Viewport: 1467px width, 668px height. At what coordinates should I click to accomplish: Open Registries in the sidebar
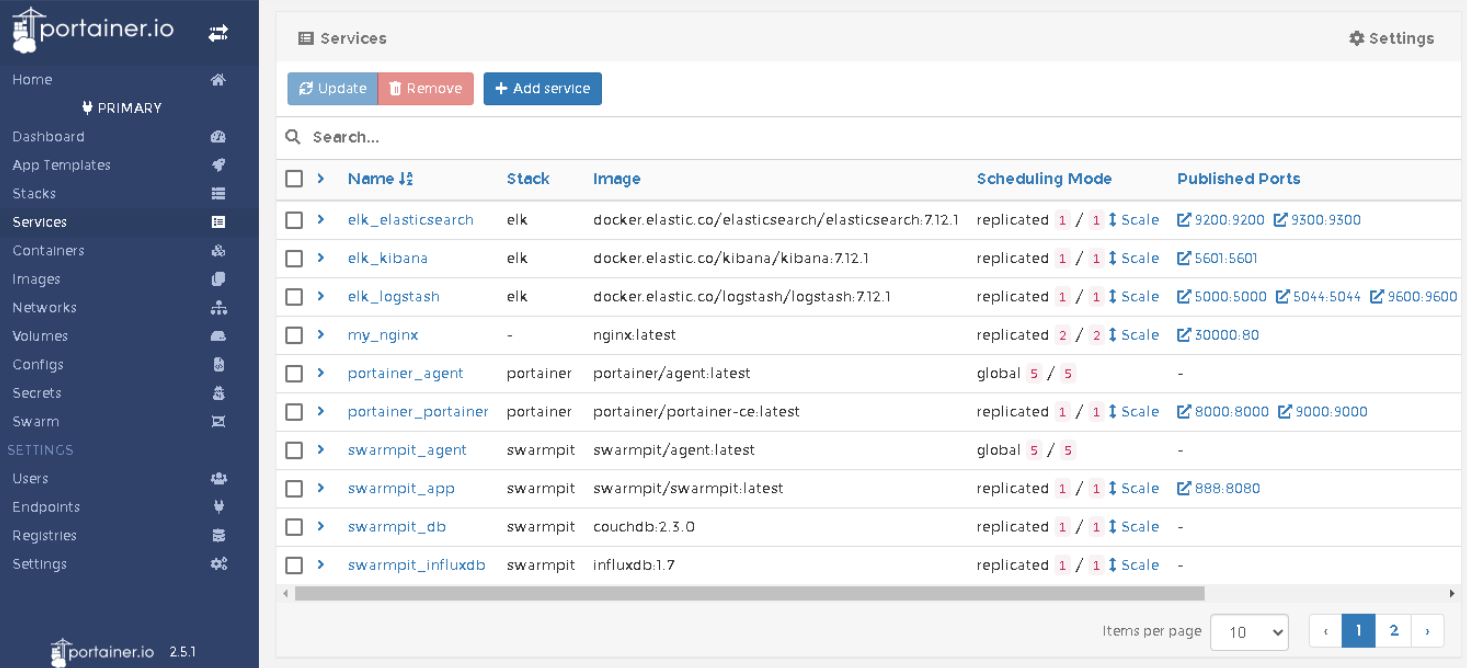pos(44,536)
